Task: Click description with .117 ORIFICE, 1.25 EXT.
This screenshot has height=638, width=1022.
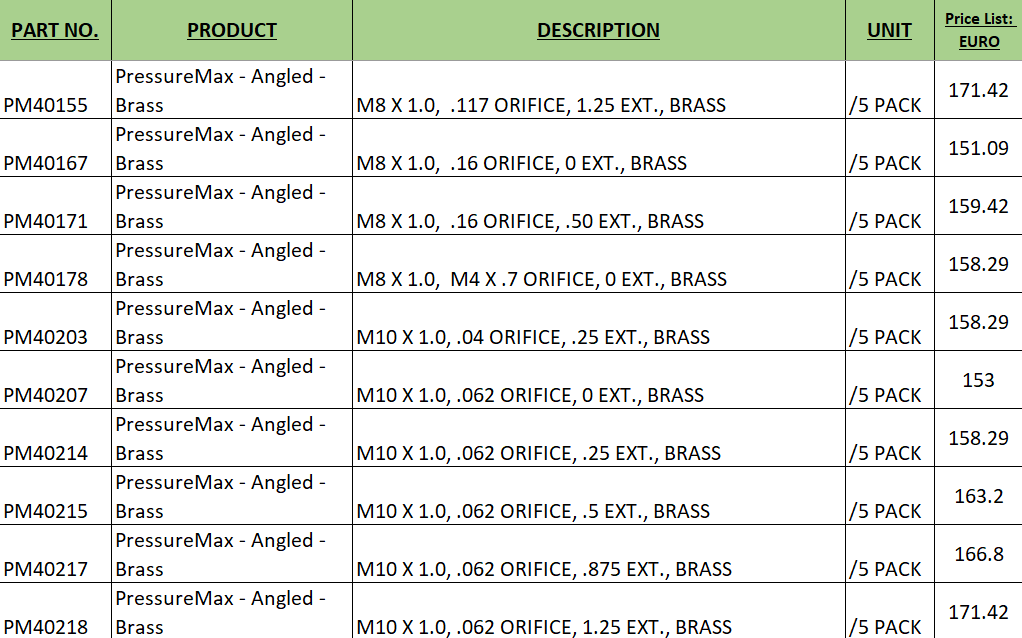Action: [598, 90]
